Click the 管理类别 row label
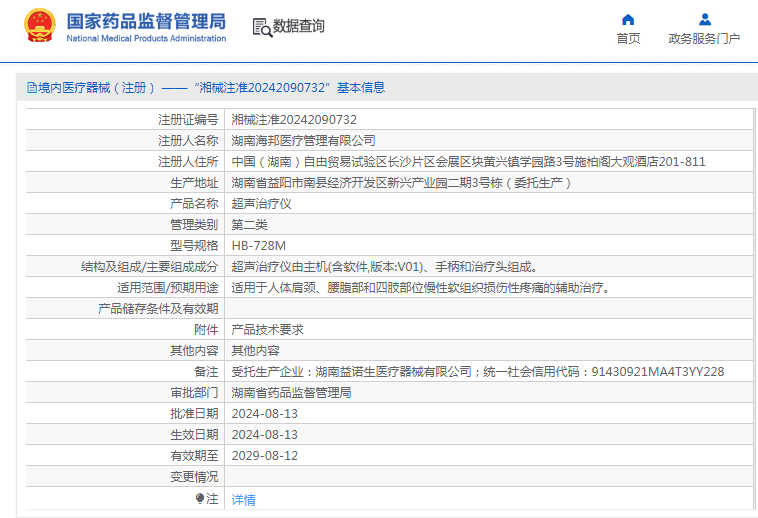Viewport: 758px width, 518px height. point(194,225)
